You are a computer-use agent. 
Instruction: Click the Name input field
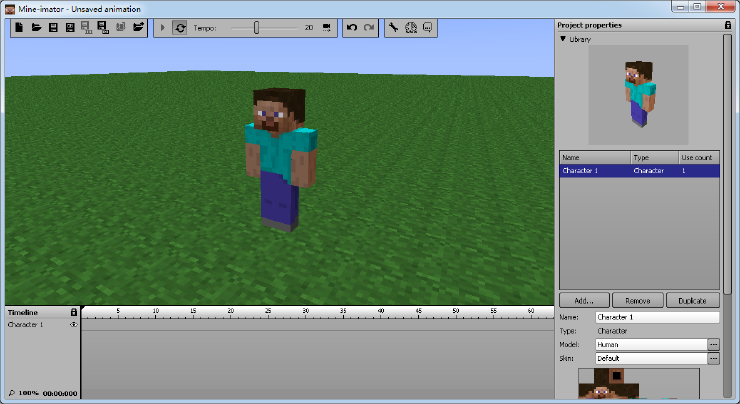(x=657, y=317)
